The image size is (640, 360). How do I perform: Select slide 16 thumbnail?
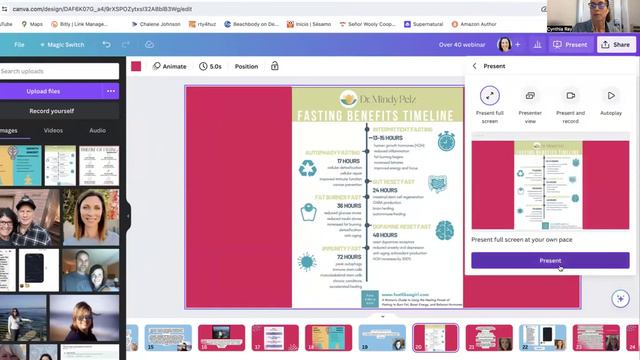click(222, 338)
